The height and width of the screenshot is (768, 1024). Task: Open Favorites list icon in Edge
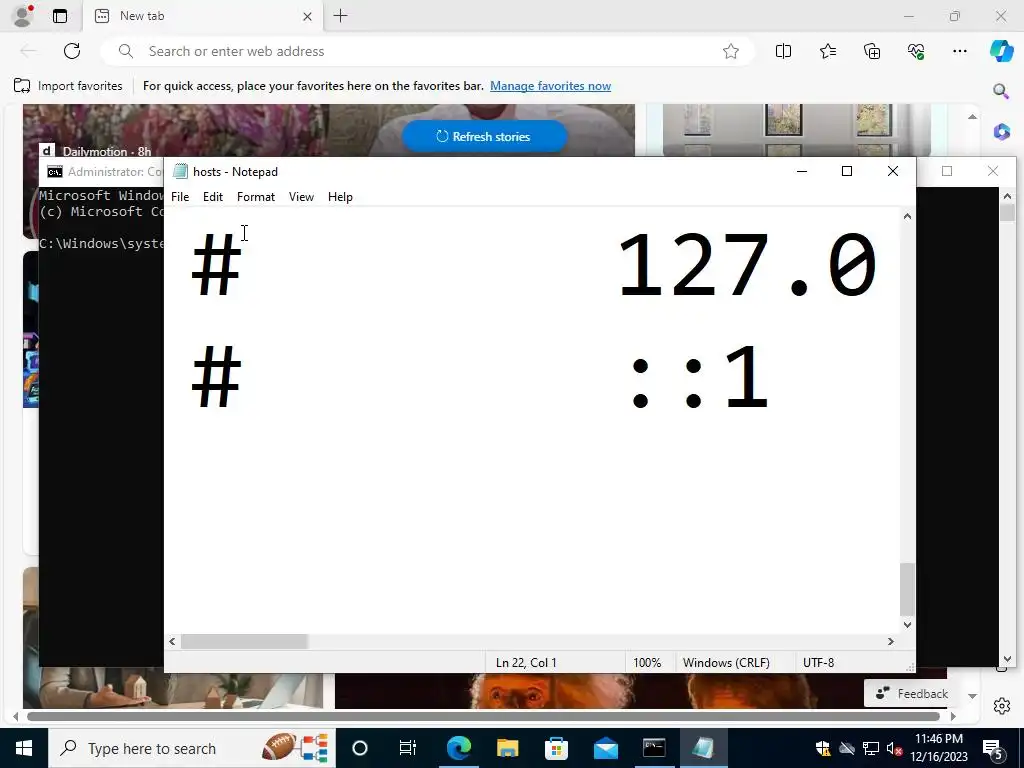point(827,51)
